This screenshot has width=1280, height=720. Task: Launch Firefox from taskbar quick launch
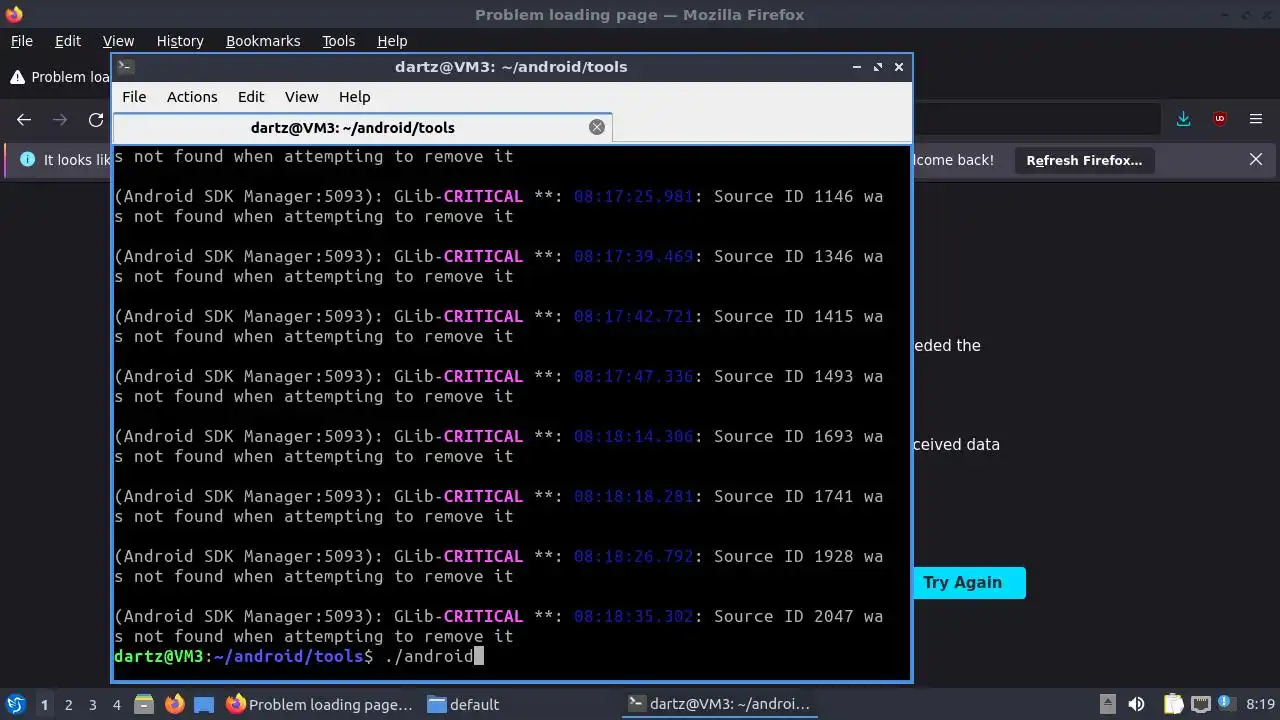point(174,704)
